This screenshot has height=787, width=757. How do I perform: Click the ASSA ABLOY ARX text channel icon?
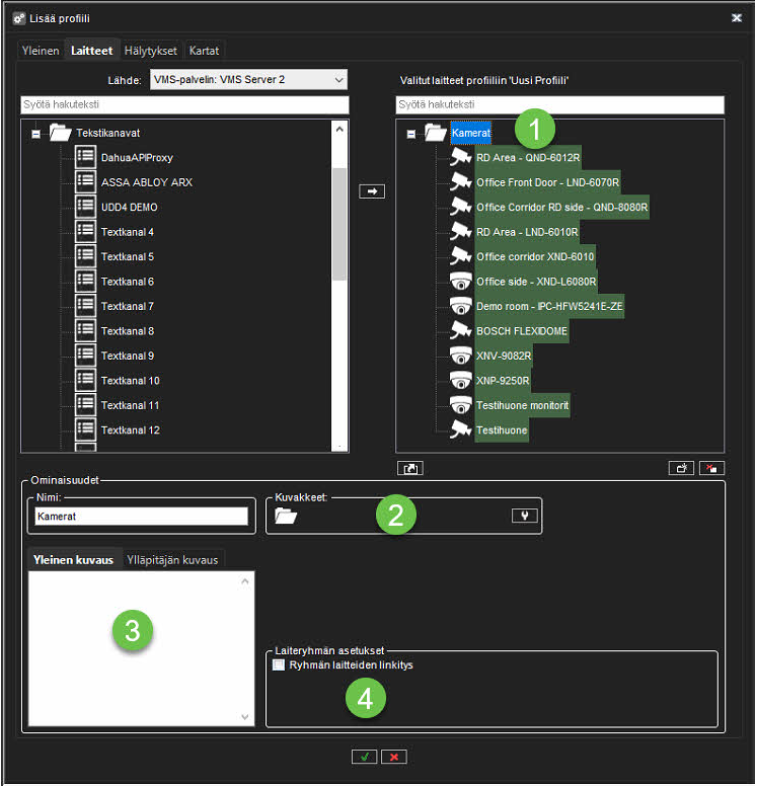coord(86,182)
